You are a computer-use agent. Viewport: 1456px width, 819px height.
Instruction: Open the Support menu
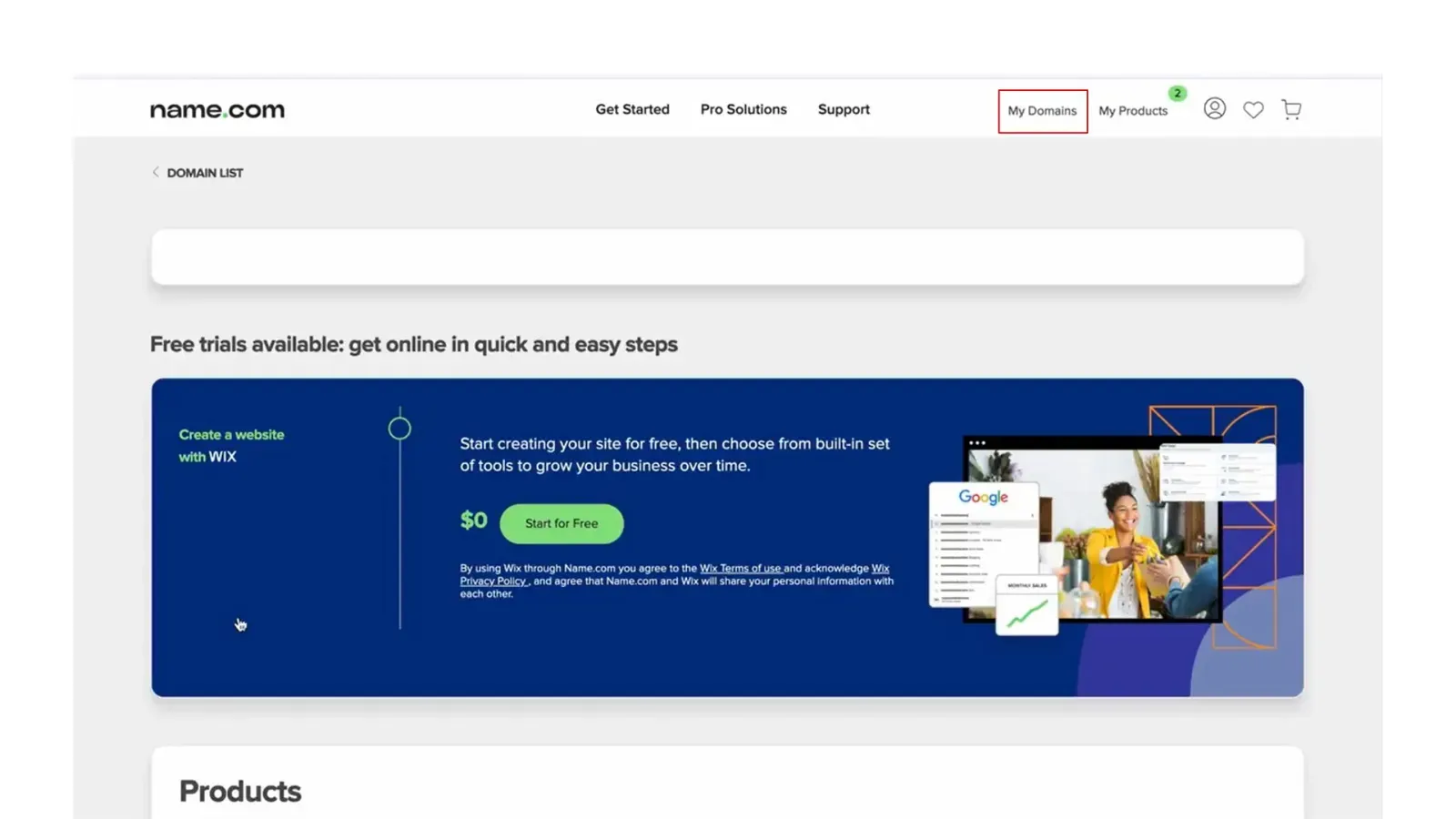pyautogui.click(x=844, y=109)
